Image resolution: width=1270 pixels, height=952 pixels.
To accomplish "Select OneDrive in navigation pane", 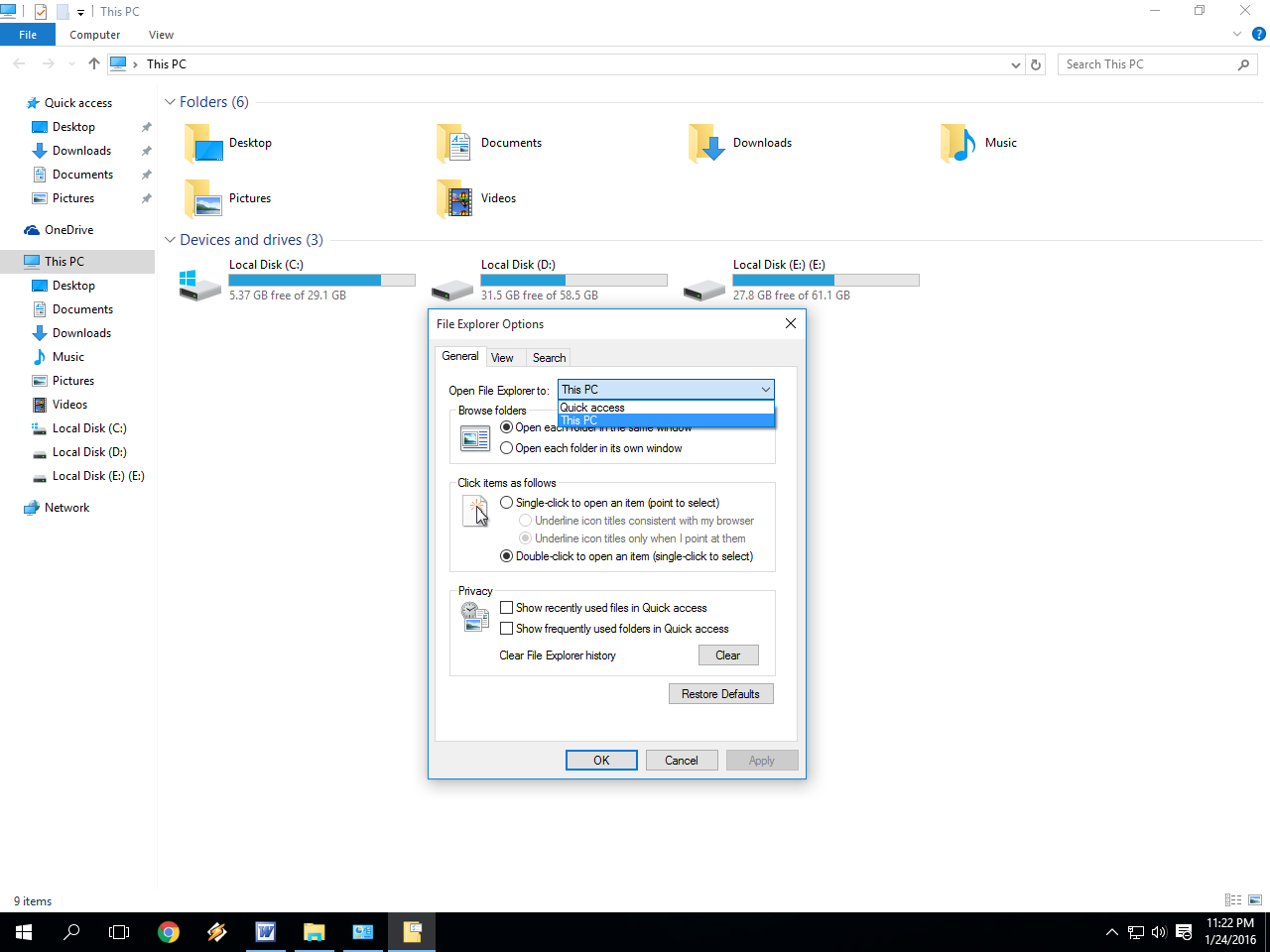I will pyautogui.click(x=68, y=230).
